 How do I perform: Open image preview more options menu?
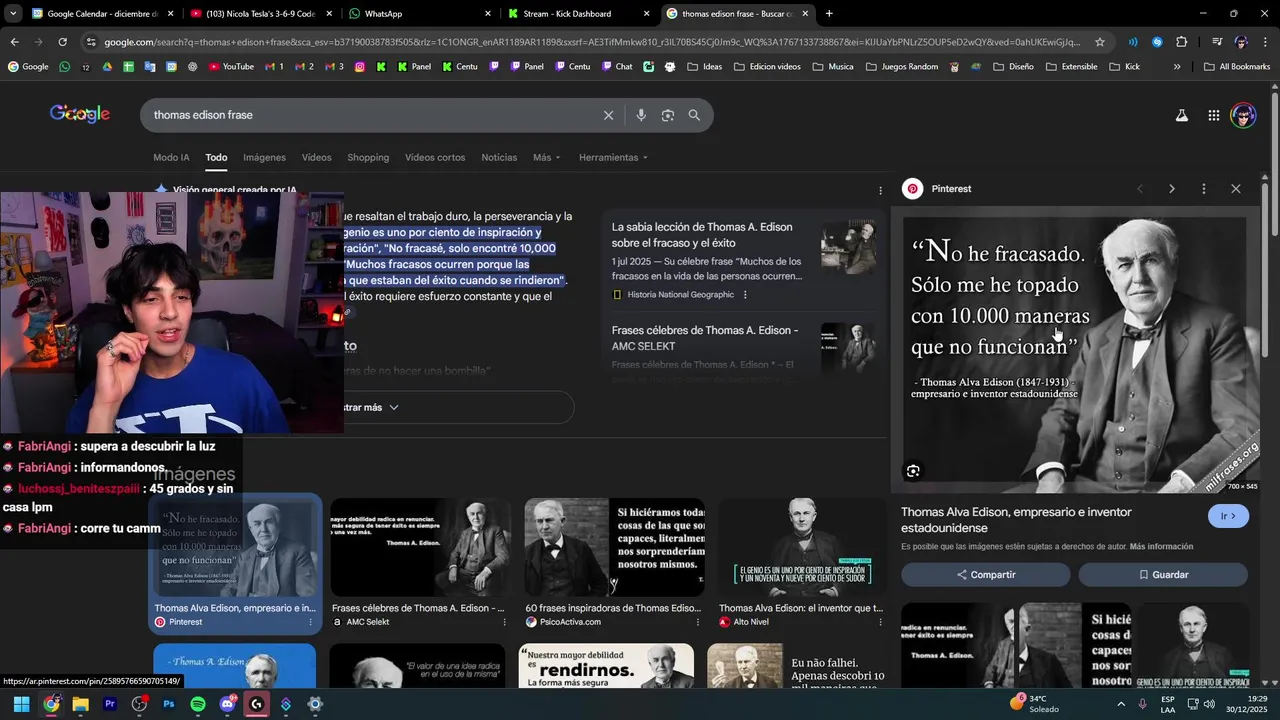[1203, 189]
